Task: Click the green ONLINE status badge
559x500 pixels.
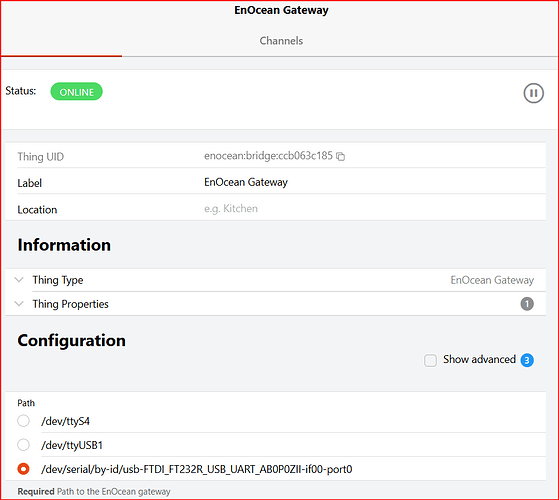Action: (x=76, y=92)
